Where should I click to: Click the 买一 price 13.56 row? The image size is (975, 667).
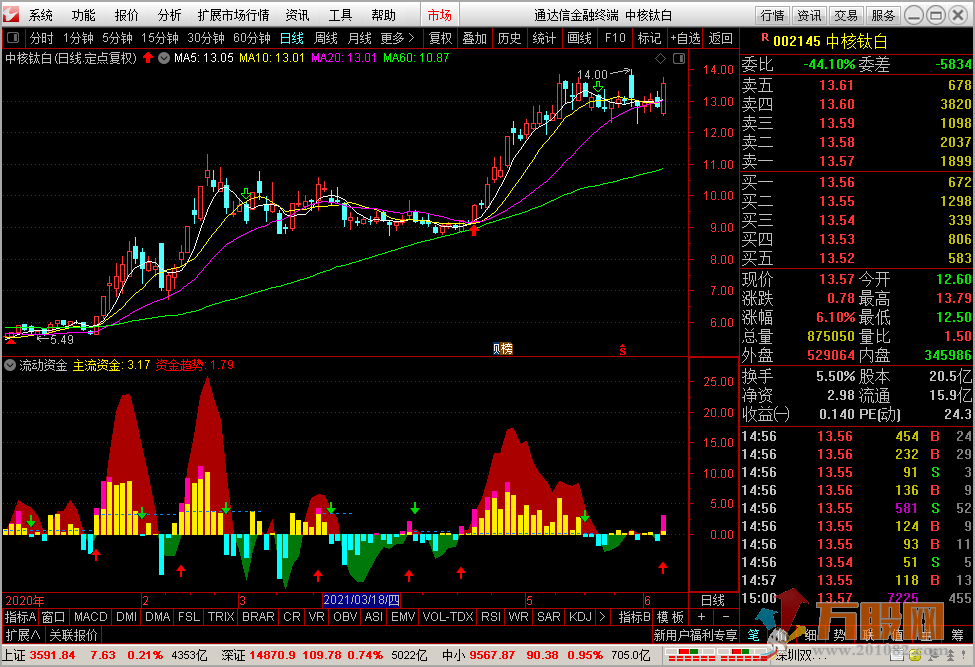click(x=856, y=182)
